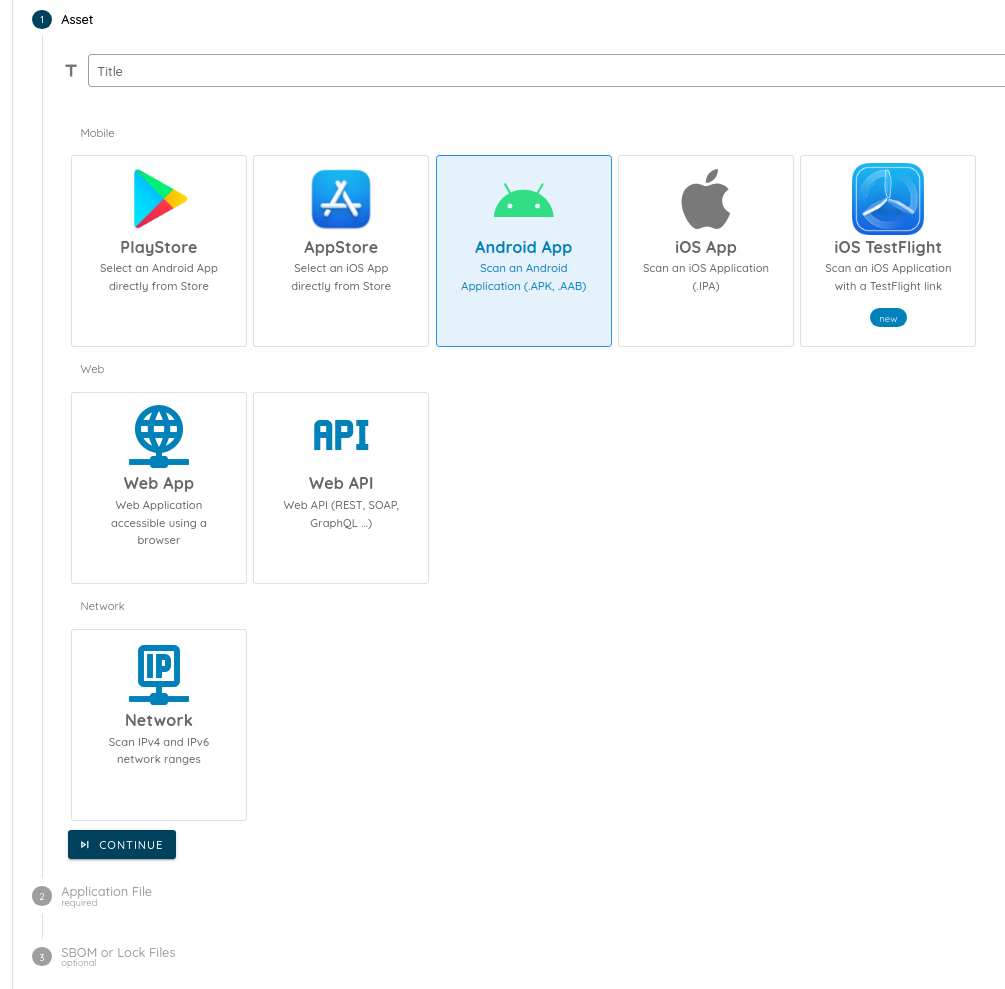Select the AppStore card heading

pos(341,247)
